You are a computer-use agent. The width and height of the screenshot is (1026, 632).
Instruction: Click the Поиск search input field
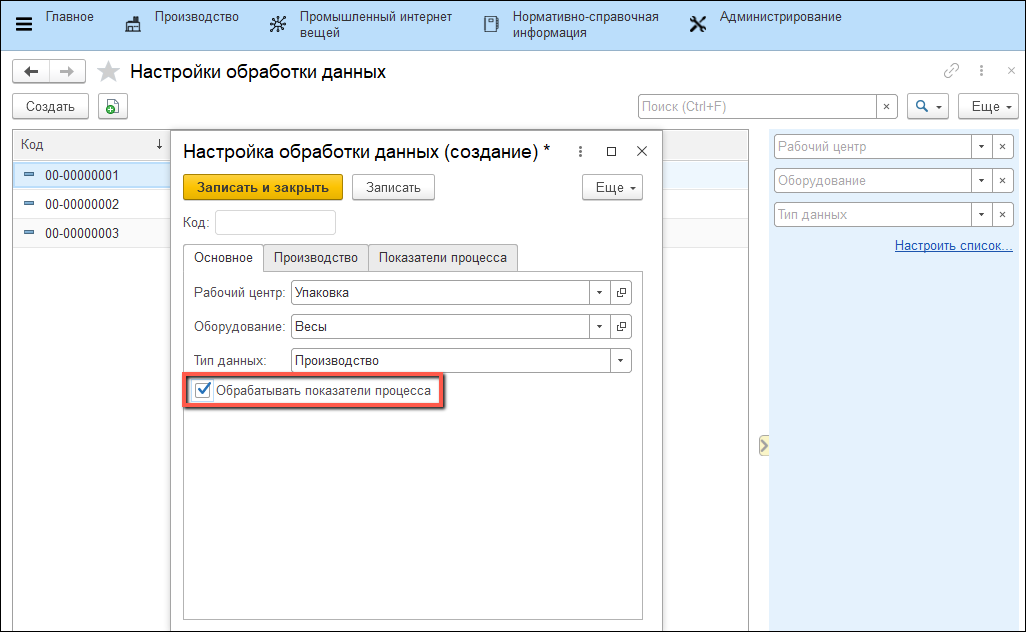pos(757,107)
